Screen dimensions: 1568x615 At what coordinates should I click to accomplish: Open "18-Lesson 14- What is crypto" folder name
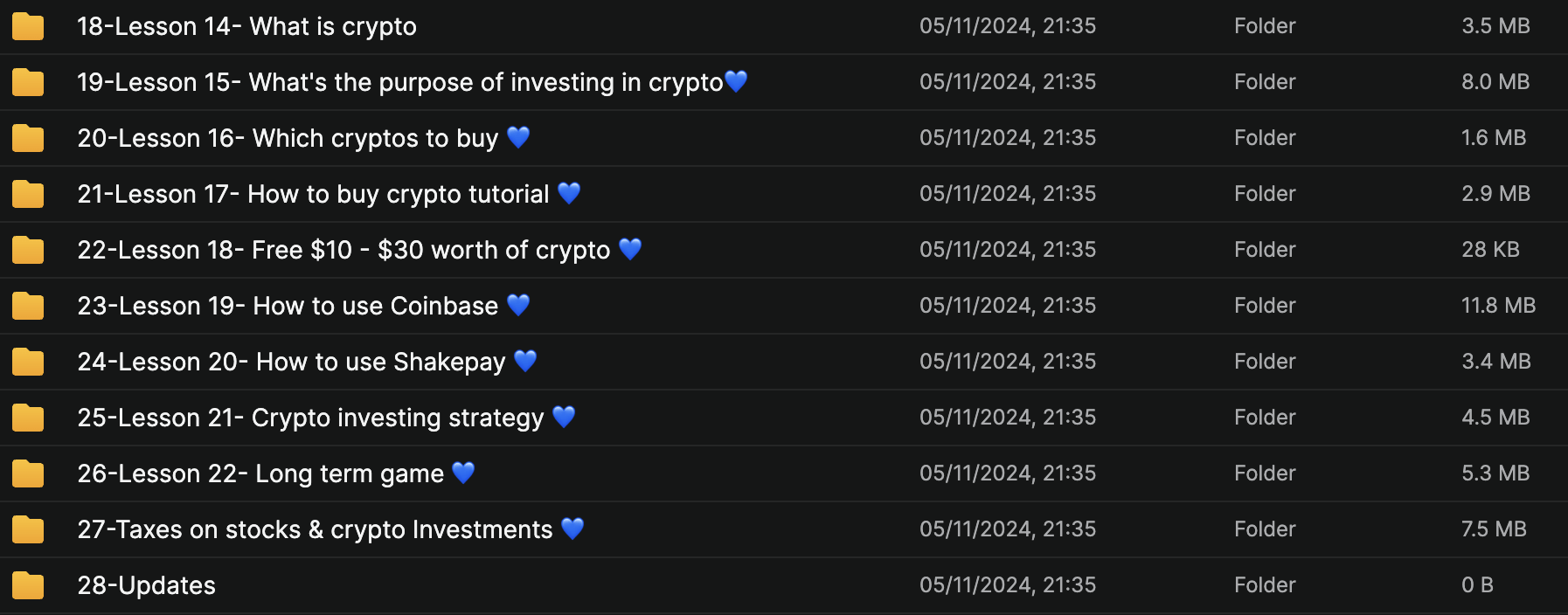tap(246, 26)
